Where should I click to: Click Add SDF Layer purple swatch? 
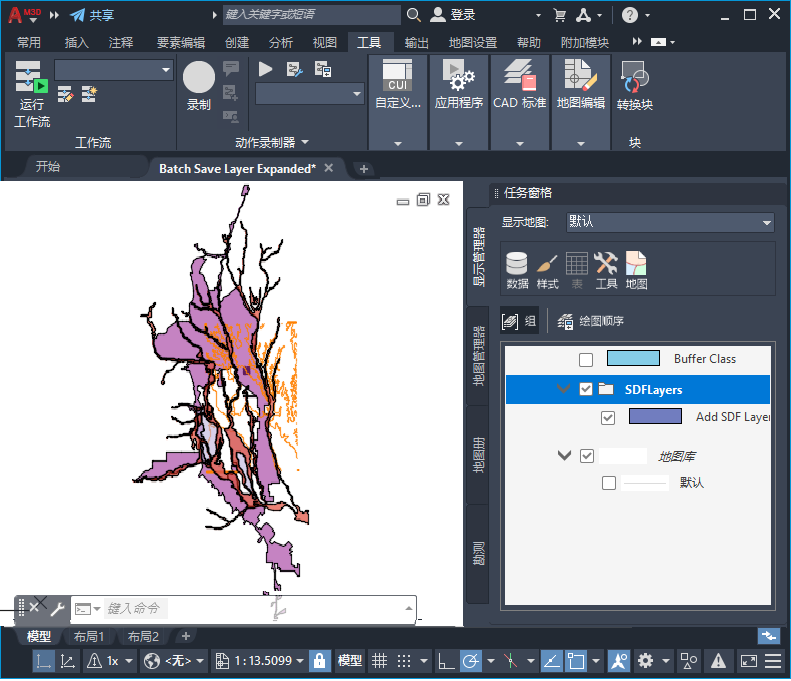(655, 417)
